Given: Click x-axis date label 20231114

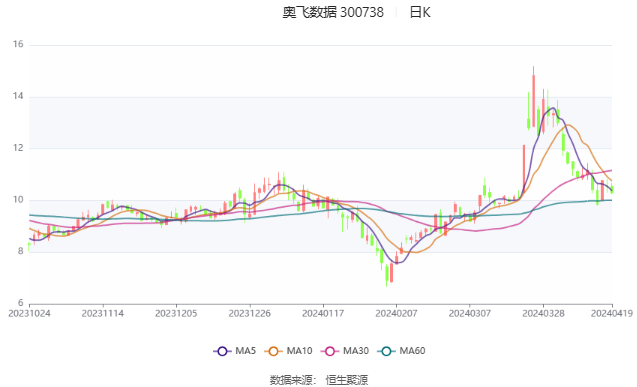Looking at the screenshot, I should point(103,313).
